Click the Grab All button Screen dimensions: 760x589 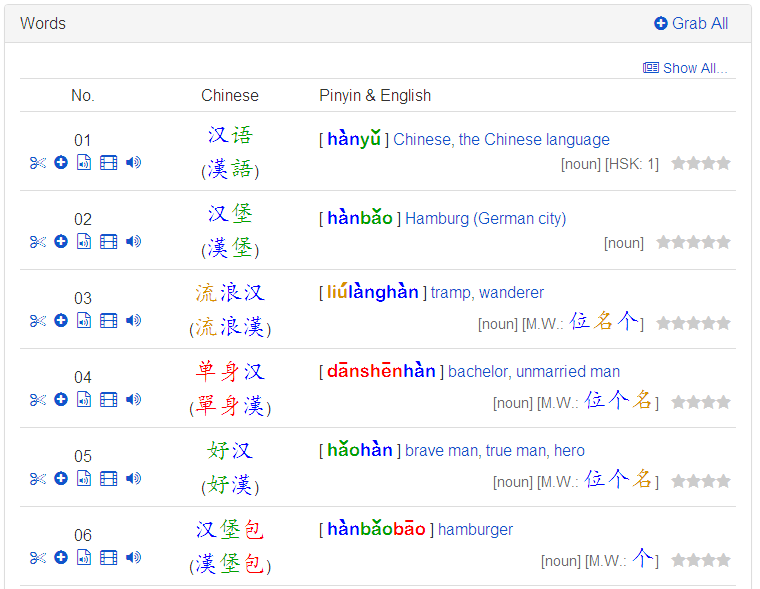click(x=691, y=23)
